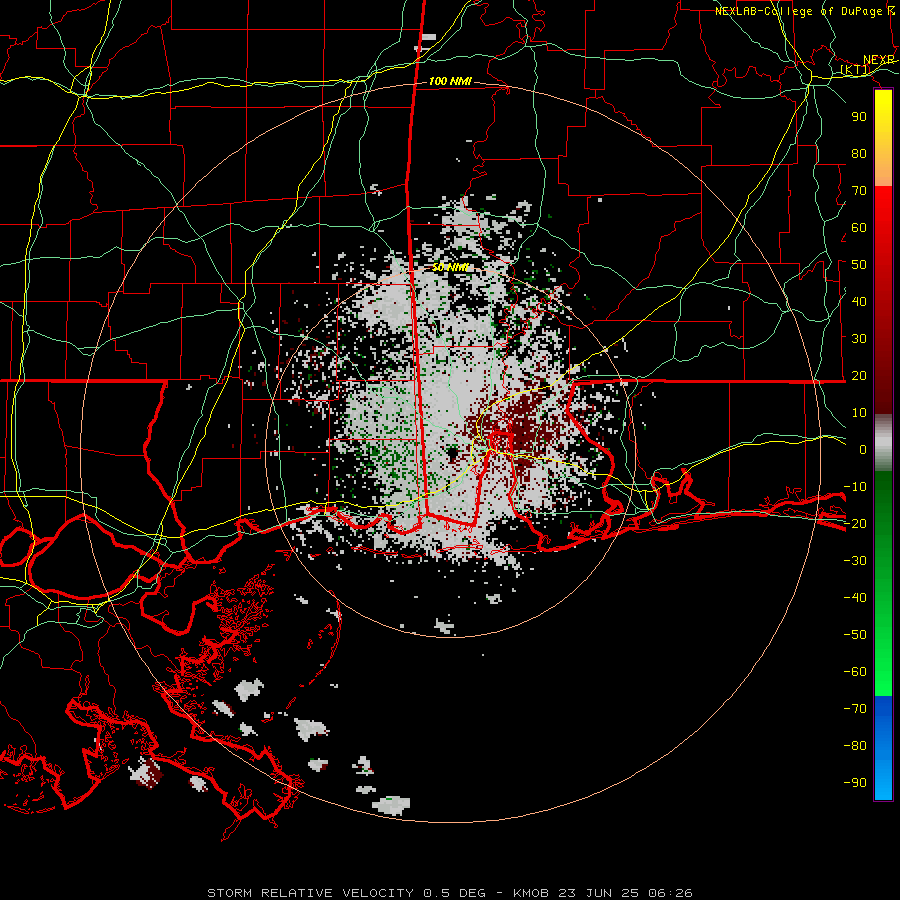The height and width of the screenshot is (900, 900).
Task: Click the 0 value on velocity scale
Action: click(x=863, y=450)
